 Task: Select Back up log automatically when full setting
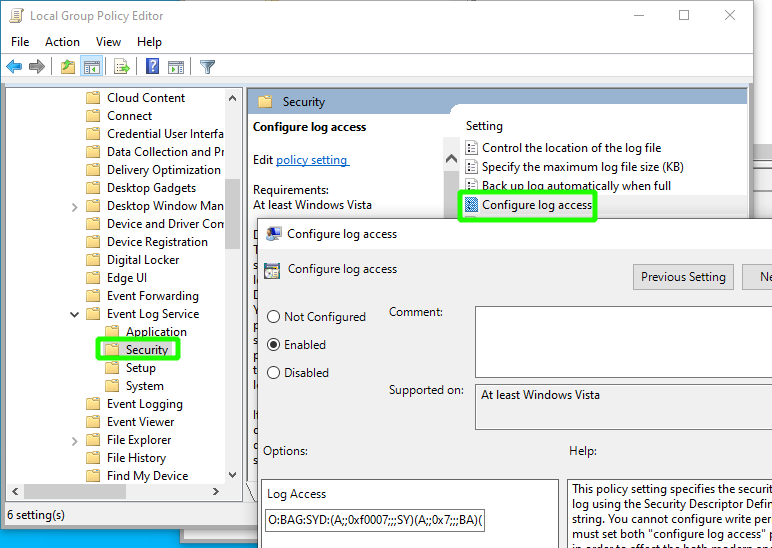(x=577, y=186)
